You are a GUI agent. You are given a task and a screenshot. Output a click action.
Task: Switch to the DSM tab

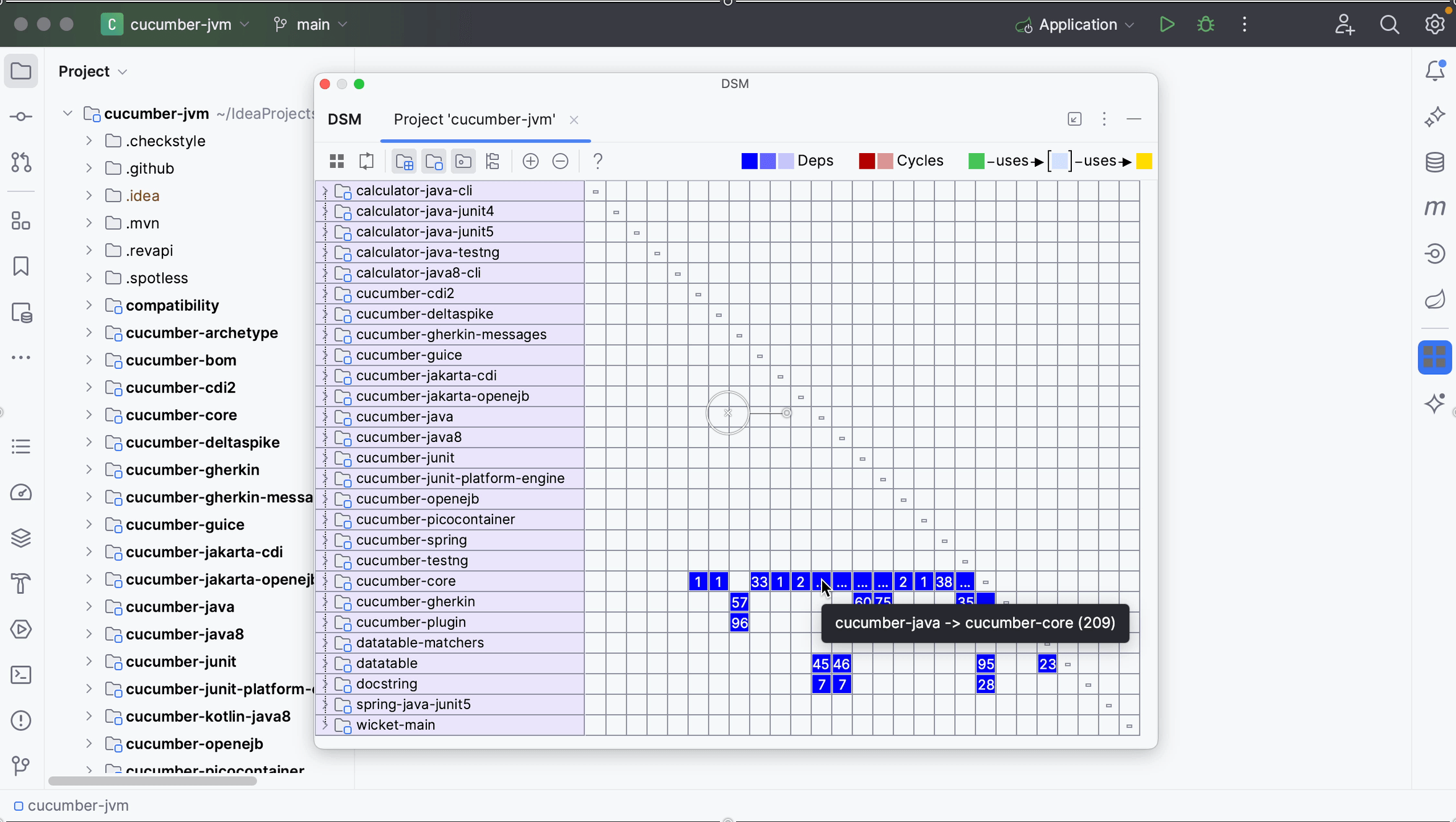point(344,119)
